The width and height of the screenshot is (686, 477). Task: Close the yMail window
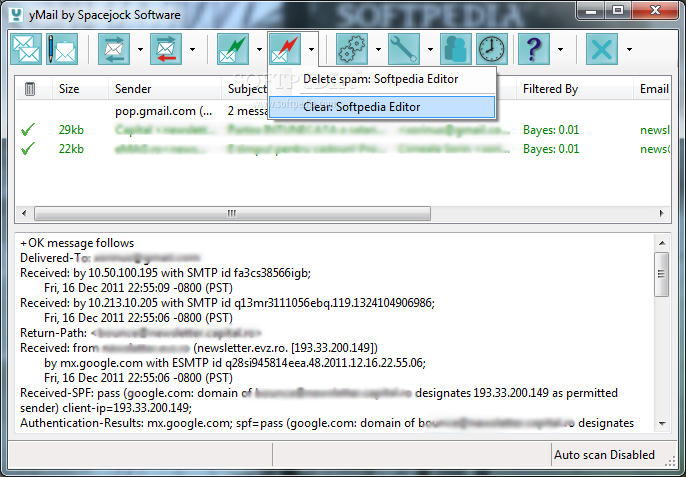click(655, 11)
